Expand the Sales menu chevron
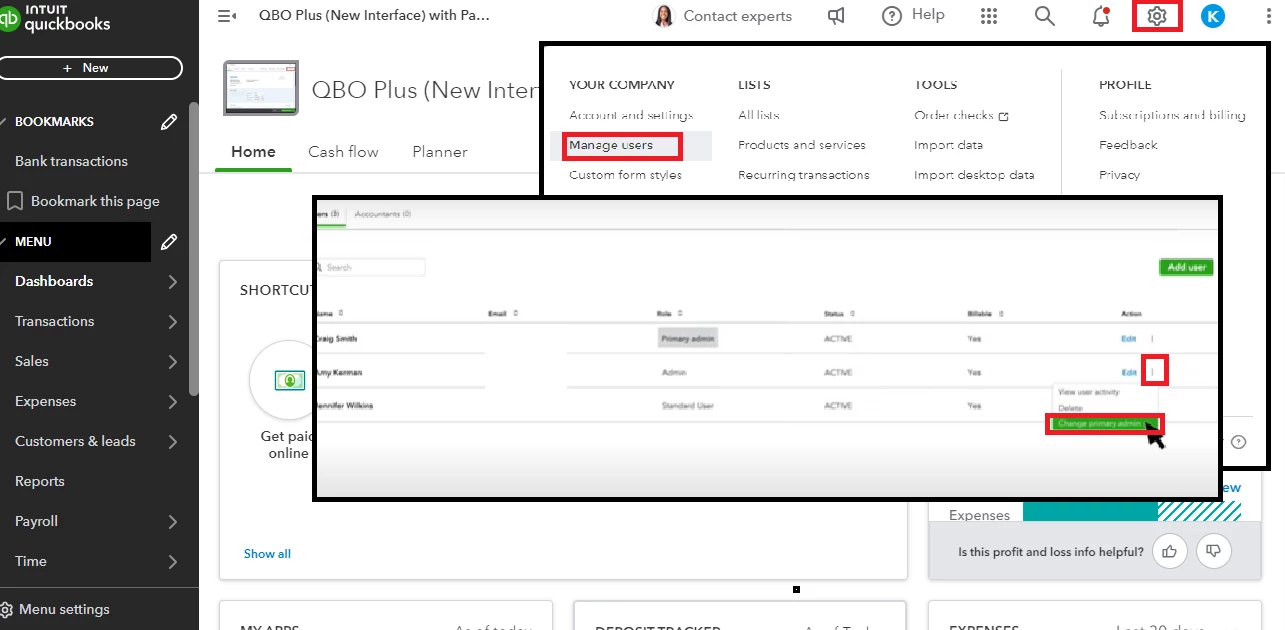Image resolution: width=1285 pixels, height=630 pixels. (173, 361)
